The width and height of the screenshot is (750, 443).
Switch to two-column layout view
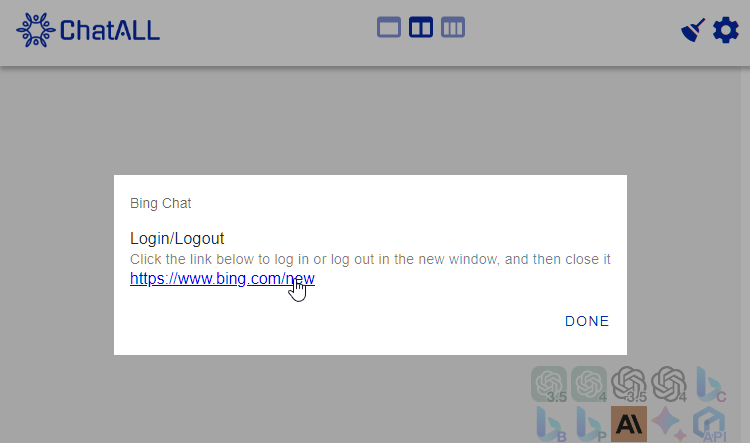pyautogui.click(x=421, y=27)
